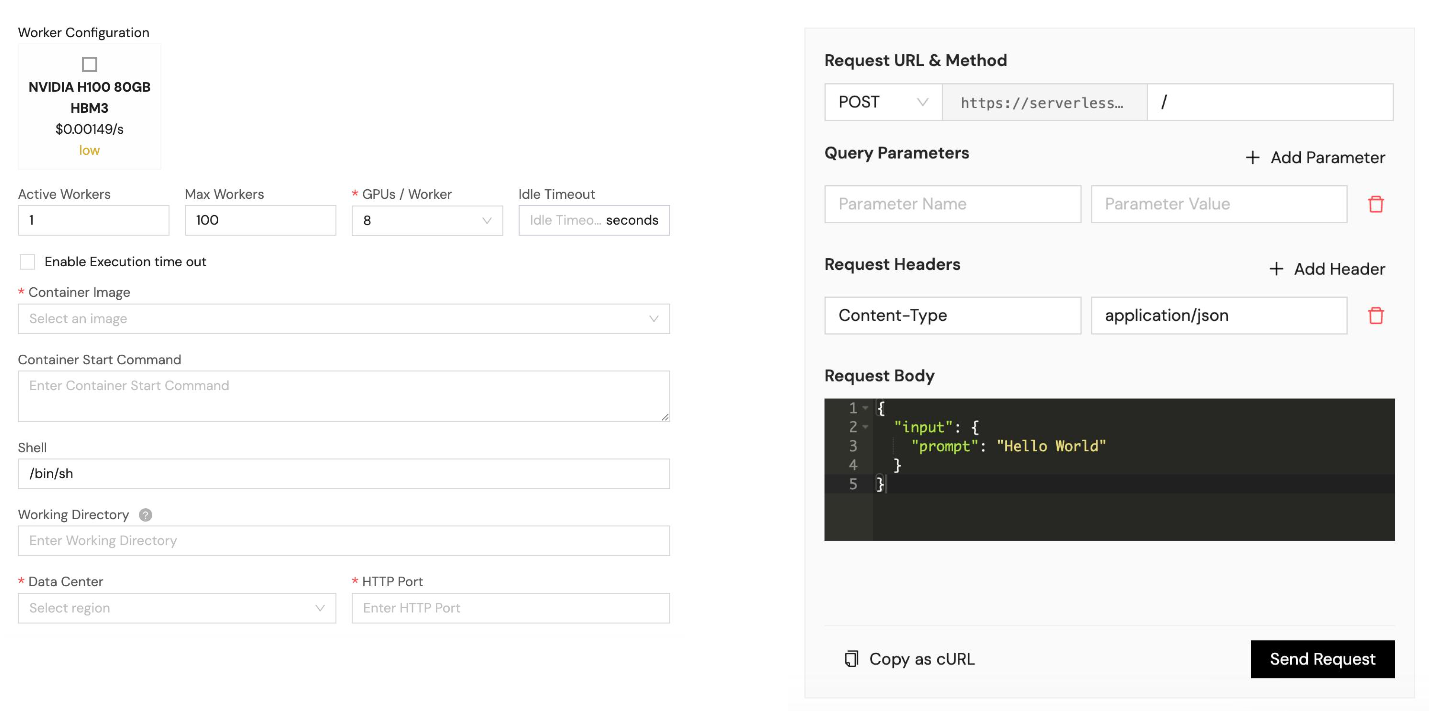Click the "input" key in request body
Image resolution: width=1436 pixels, height=723 pixels.
(923, 427)
